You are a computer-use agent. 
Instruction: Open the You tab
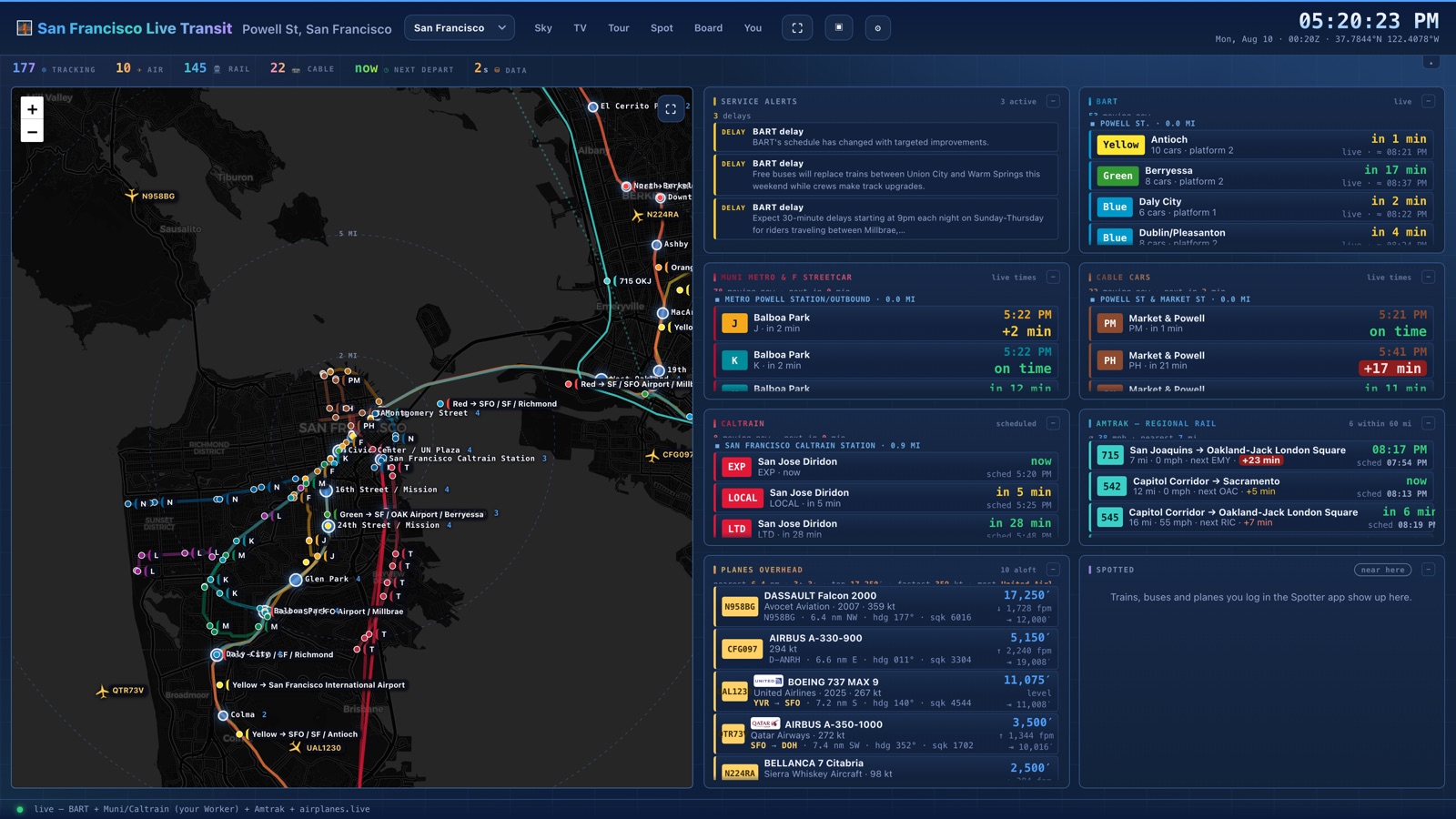tap(753, 28)
